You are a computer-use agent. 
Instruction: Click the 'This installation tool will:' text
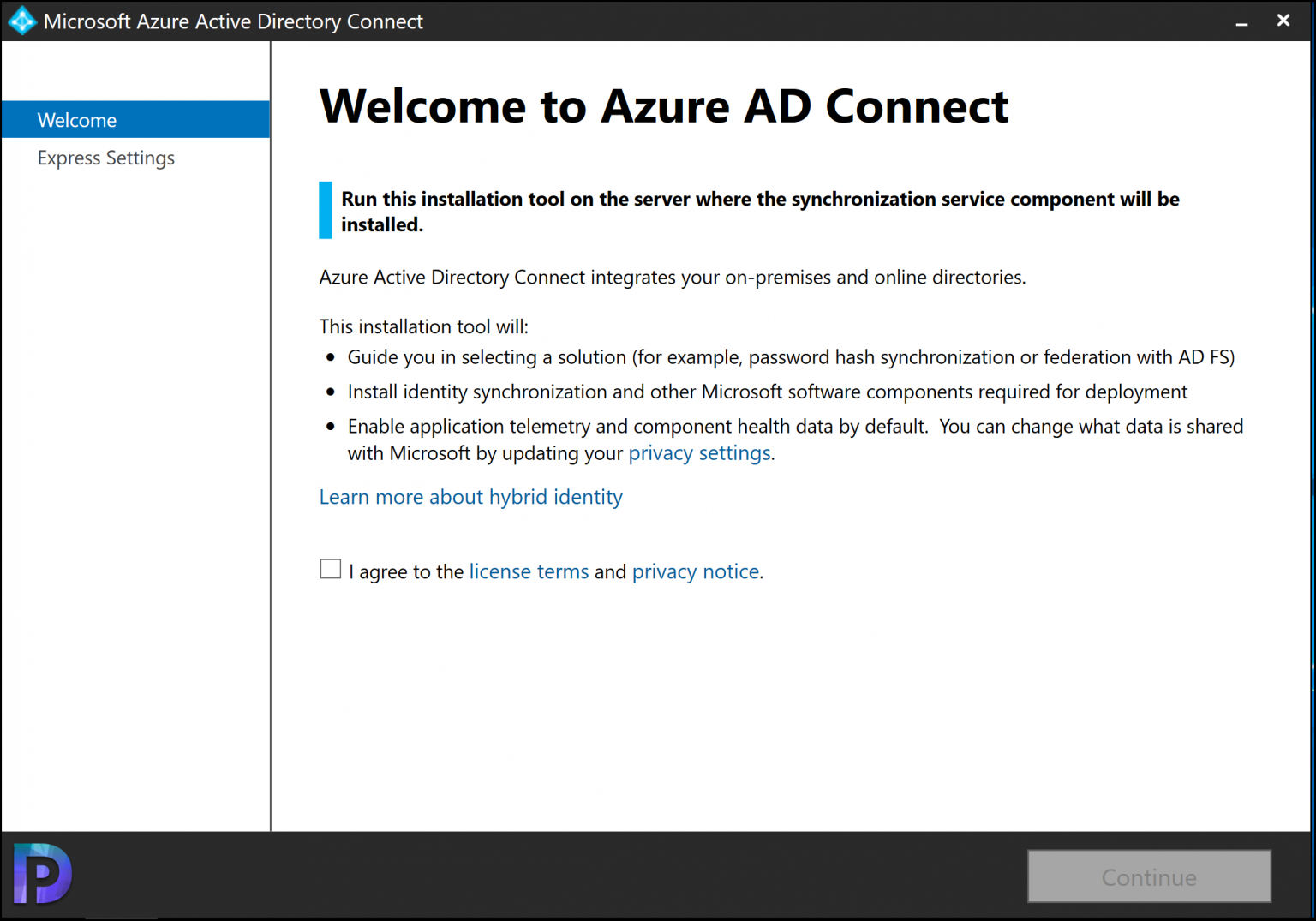tap(424, 326)
